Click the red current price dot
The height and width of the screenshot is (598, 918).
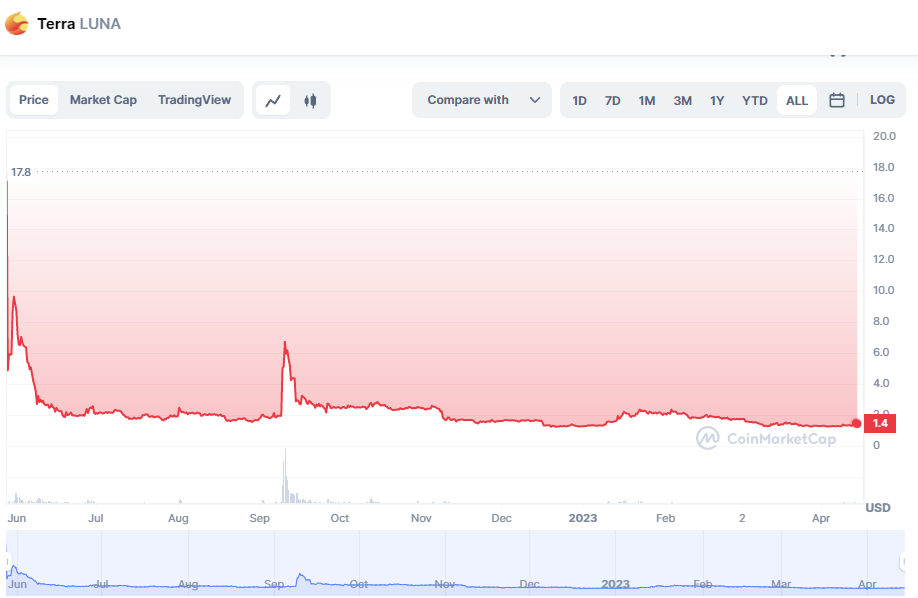[857, 423]
